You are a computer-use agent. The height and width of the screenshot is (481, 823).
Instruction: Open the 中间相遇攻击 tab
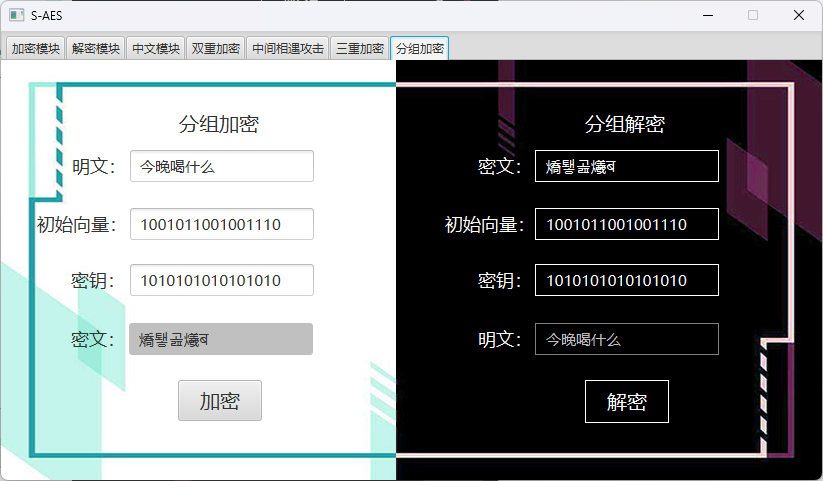coord(288,48)
